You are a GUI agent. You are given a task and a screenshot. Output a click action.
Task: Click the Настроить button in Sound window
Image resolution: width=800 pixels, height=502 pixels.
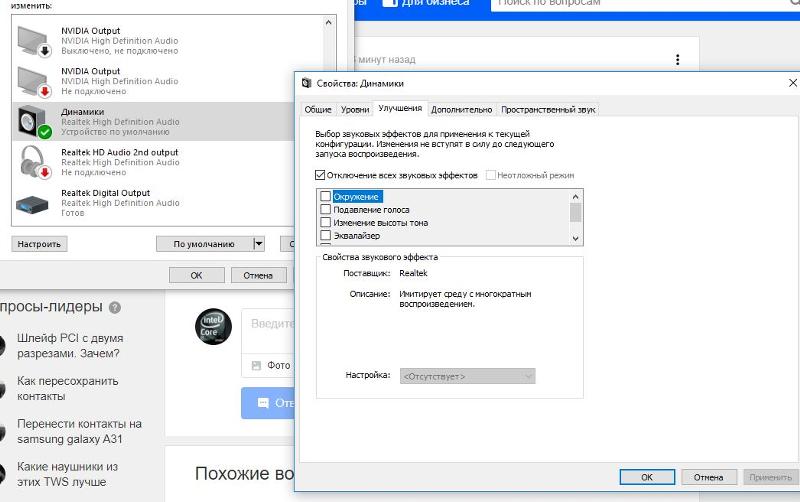point(39,244)
